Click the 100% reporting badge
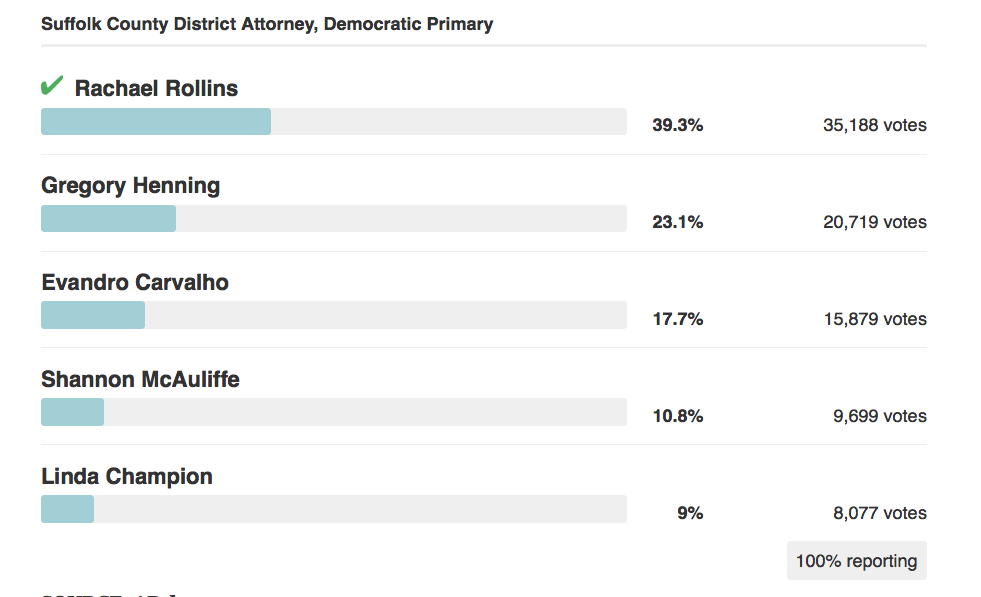 (856, 561)
